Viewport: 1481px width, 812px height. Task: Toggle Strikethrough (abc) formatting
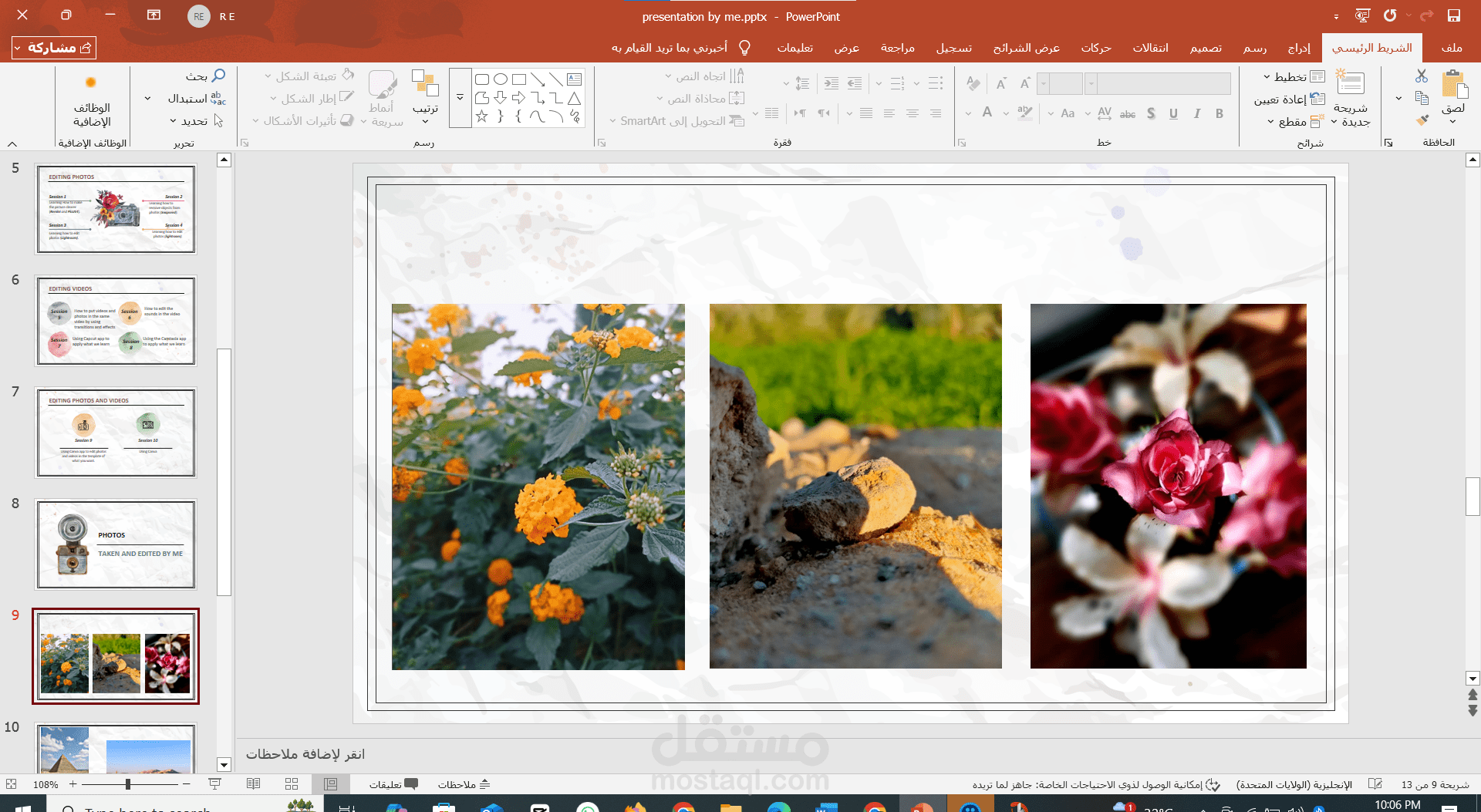(1128, 114)
